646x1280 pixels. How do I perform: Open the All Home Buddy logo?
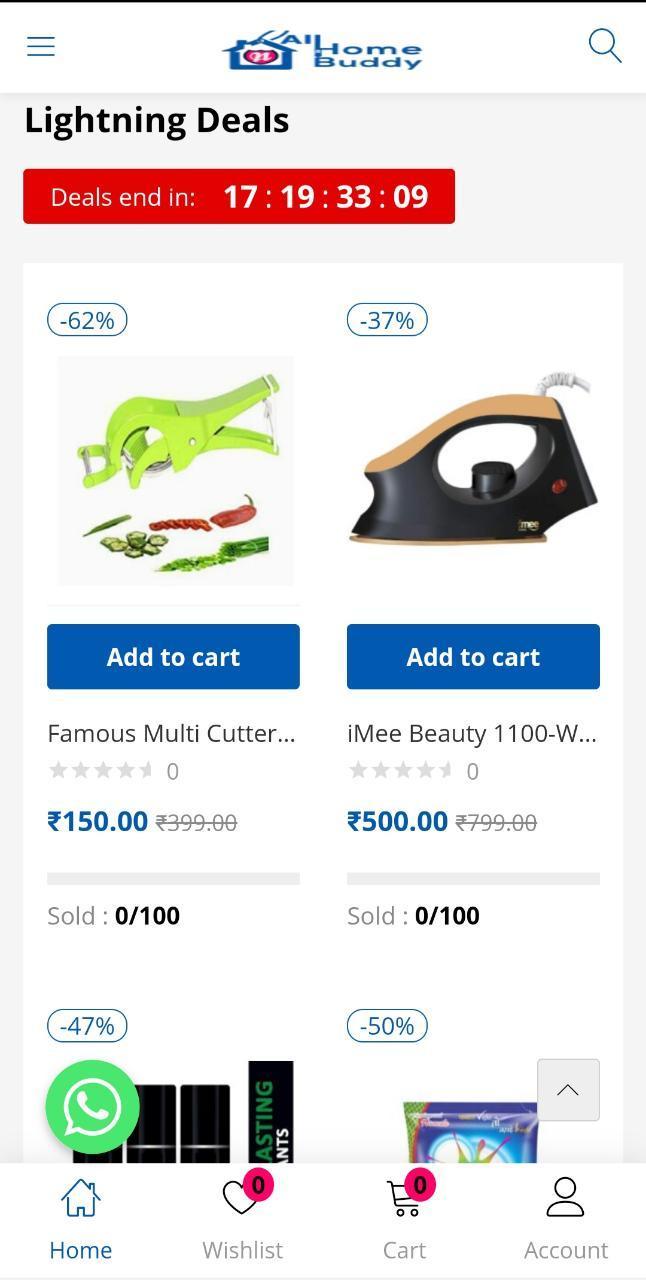coord(322,49)
